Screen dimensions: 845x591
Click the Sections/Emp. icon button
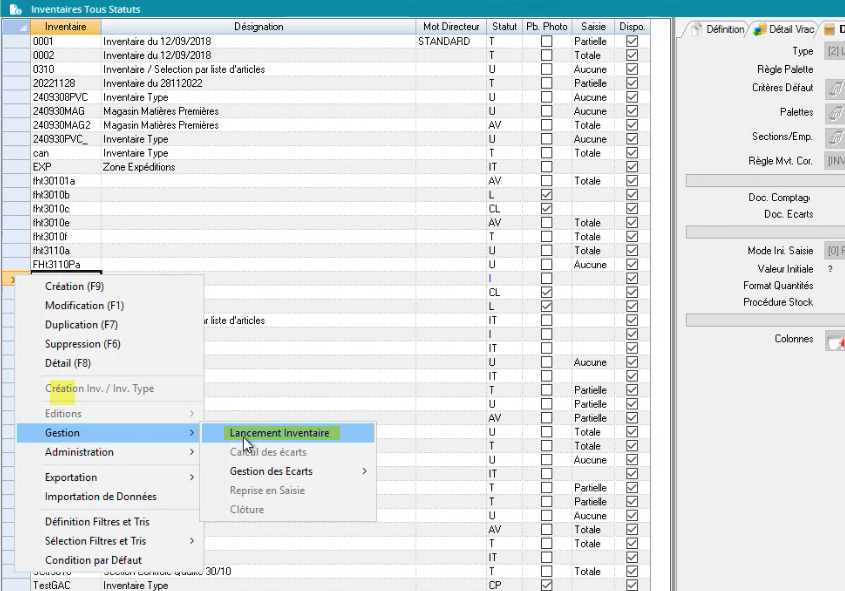pos(835,137)
